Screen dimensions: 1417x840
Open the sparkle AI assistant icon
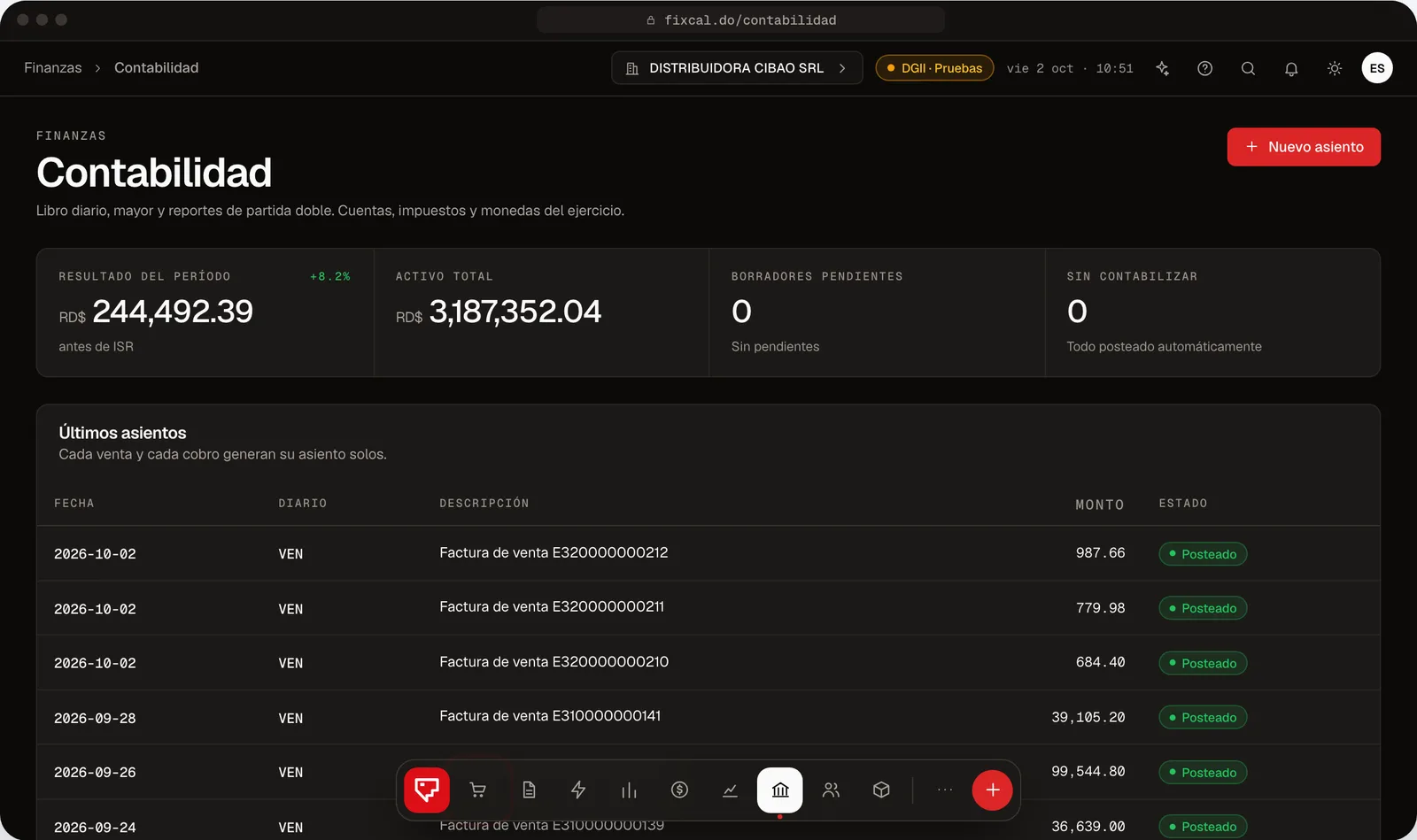tap(1163, 68)
